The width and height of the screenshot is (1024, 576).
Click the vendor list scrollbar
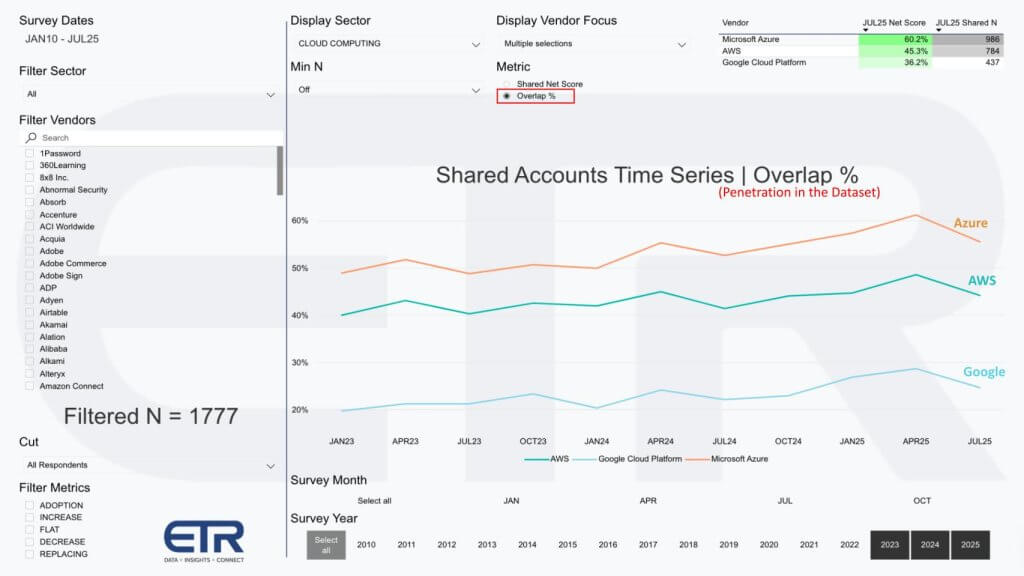click(x=280, y=170)
